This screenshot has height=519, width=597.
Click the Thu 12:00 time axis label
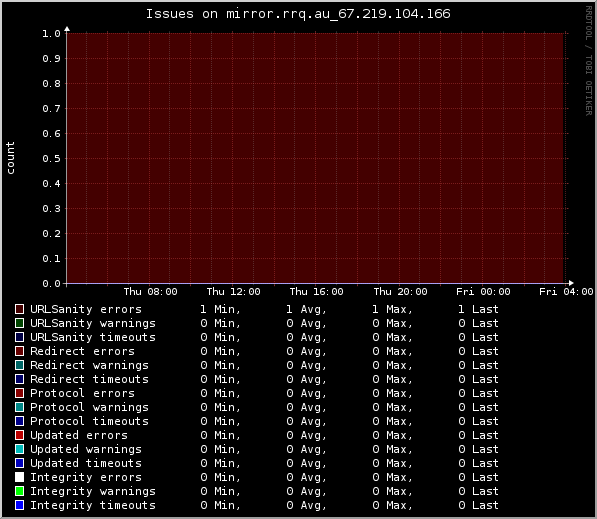(x=233, y=292)
